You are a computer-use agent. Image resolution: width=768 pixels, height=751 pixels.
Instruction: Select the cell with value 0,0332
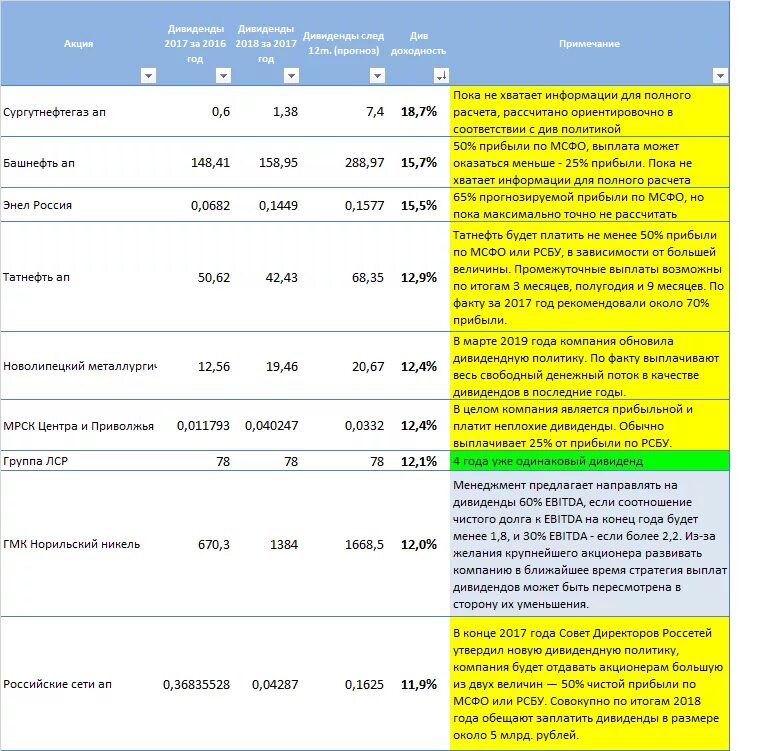(x=343, y=426)
